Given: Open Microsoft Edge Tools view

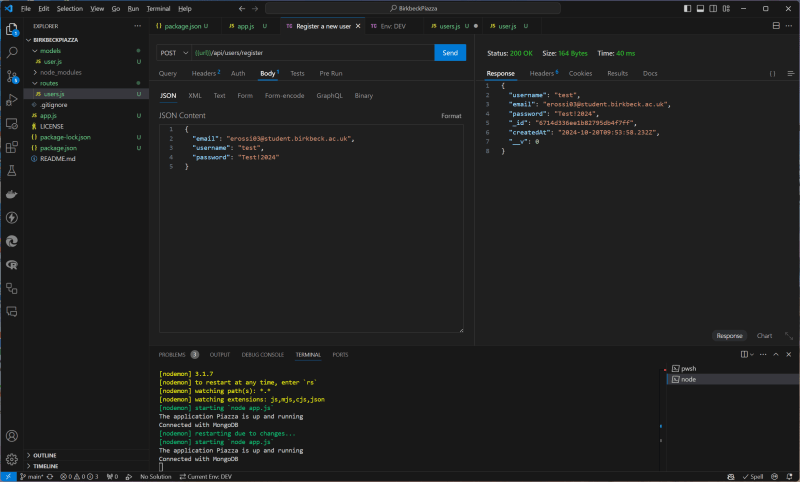Looking at the screenshot, I should (x=11, y=241).
